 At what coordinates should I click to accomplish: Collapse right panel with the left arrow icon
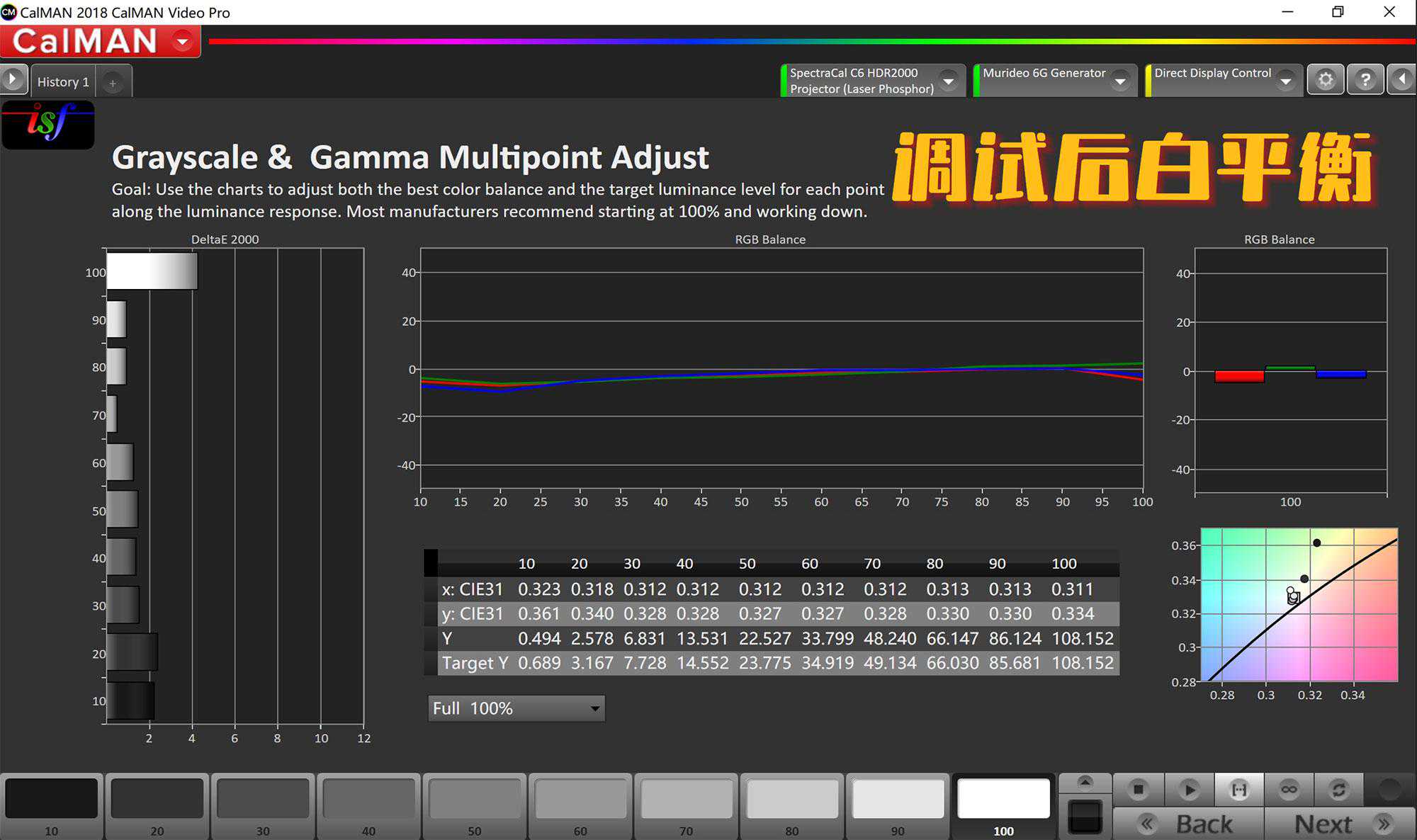1402,79
